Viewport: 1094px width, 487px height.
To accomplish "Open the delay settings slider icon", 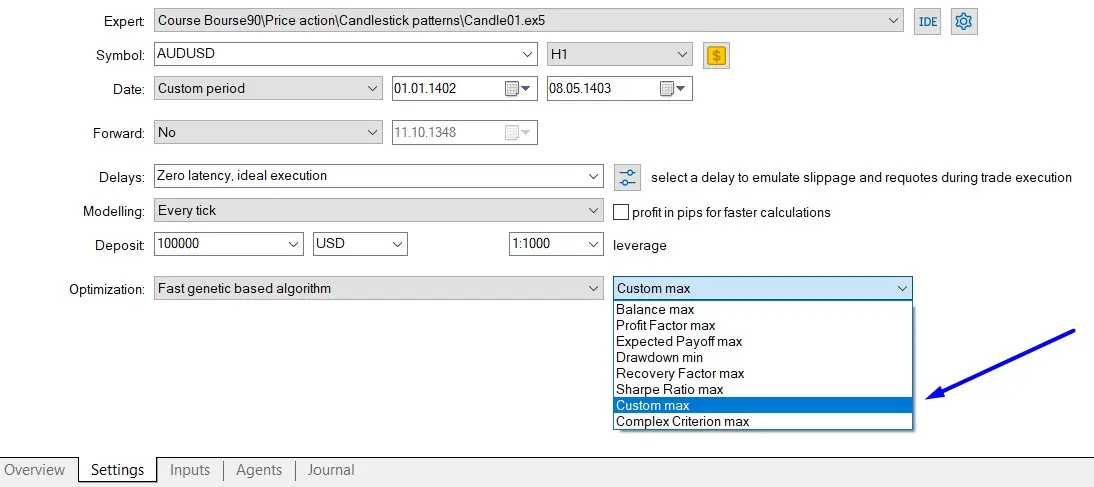I will (627, 177).
